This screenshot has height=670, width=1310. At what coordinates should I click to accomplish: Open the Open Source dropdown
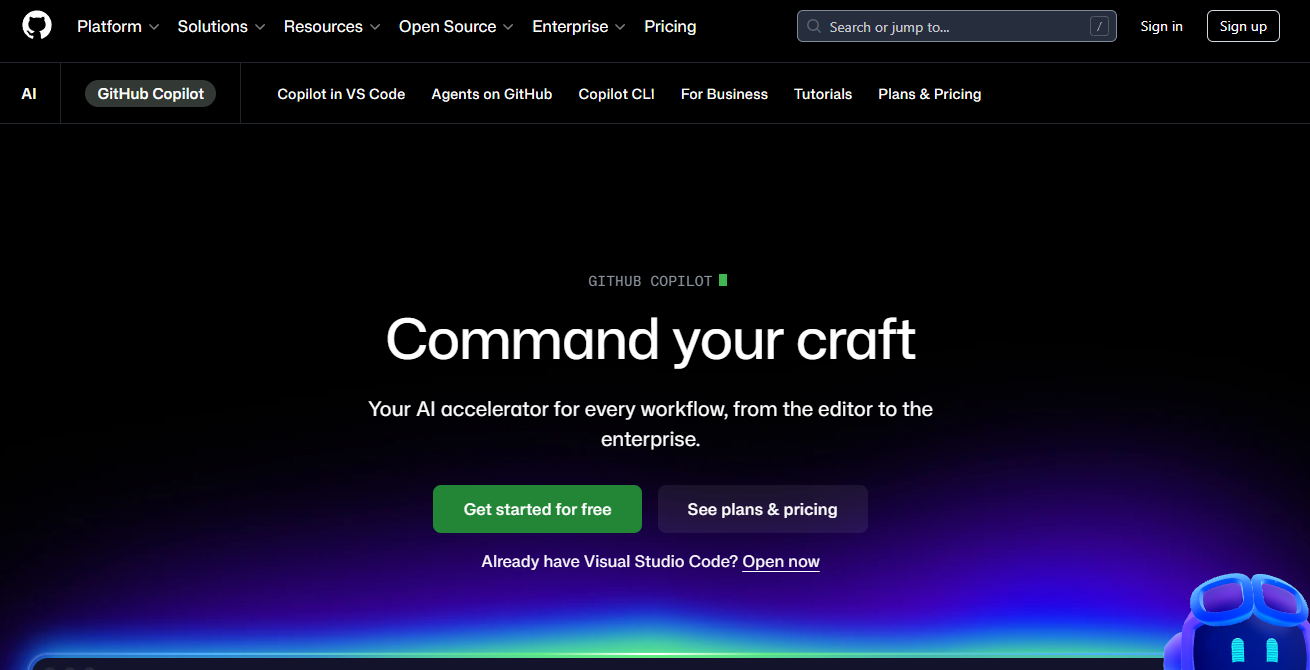pyautogui.click(x=456, y=27)
